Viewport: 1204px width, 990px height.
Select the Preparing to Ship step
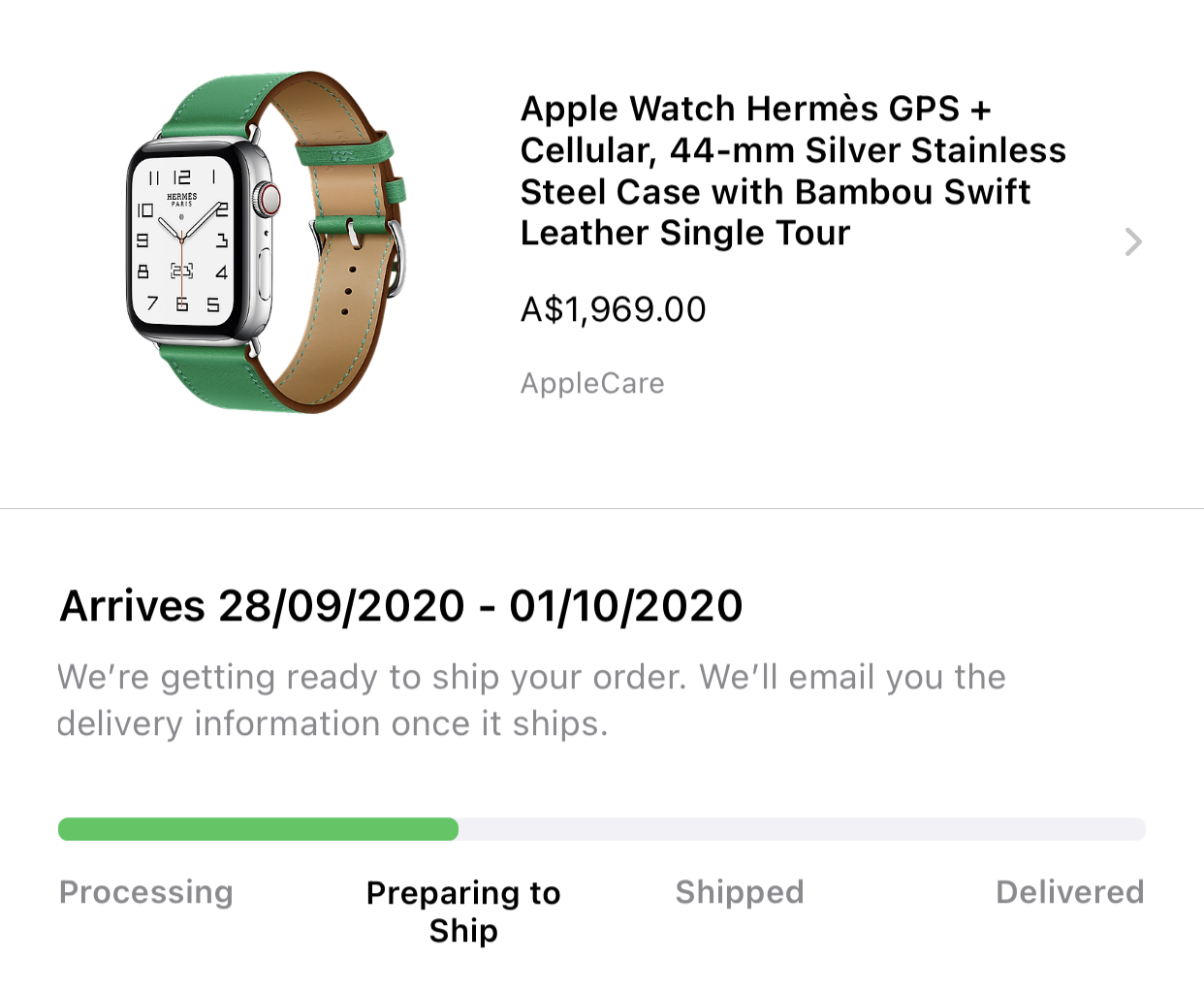[x=463, y=910]
